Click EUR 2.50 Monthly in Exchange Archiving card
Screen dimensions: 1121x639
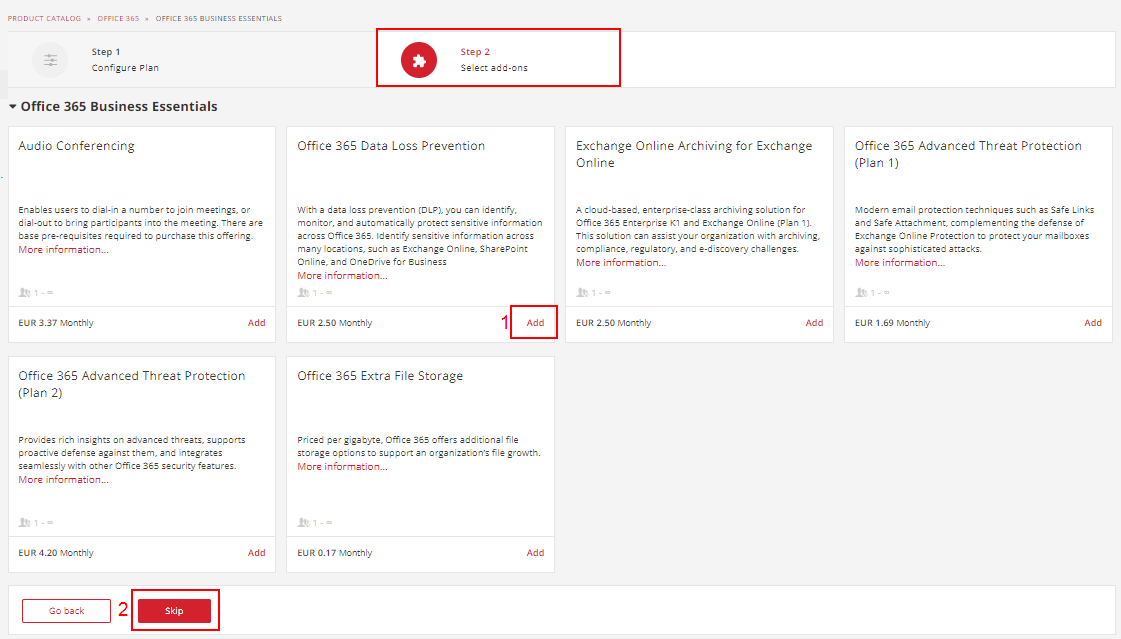click(x=613, y=323)
